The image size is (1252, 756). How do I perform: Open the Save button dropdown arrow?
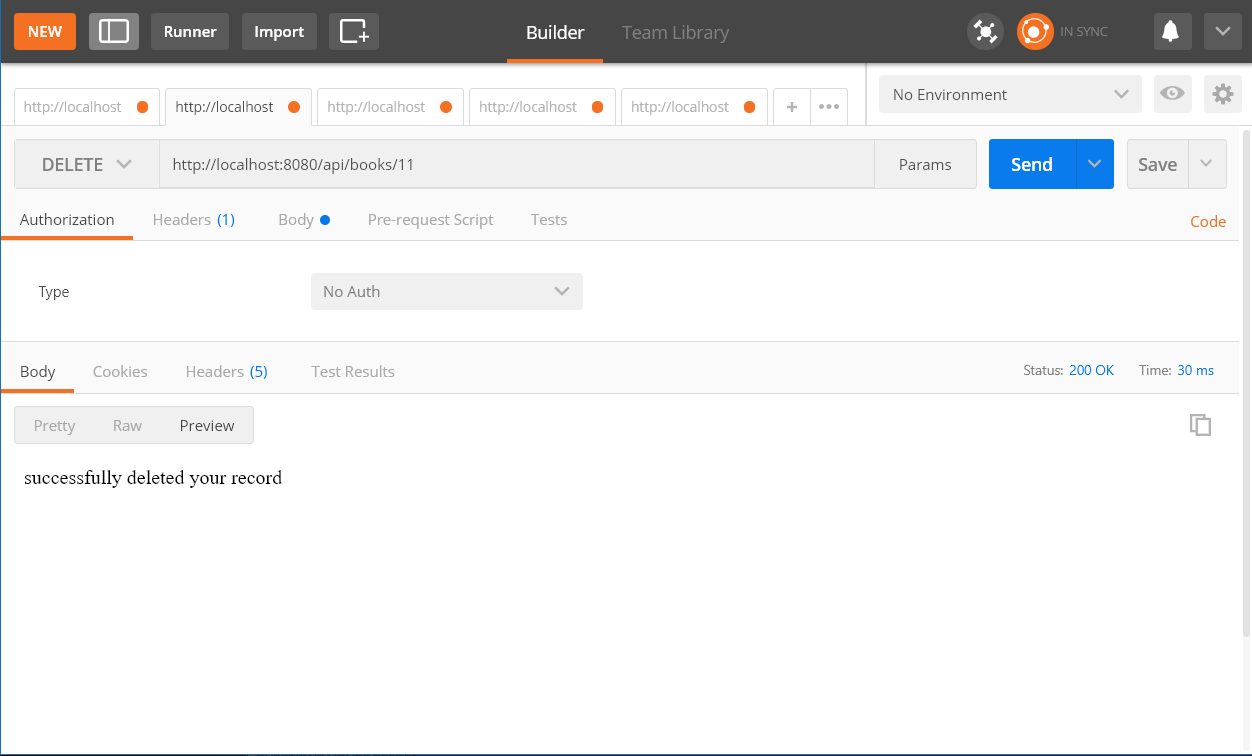(1207, 165)
